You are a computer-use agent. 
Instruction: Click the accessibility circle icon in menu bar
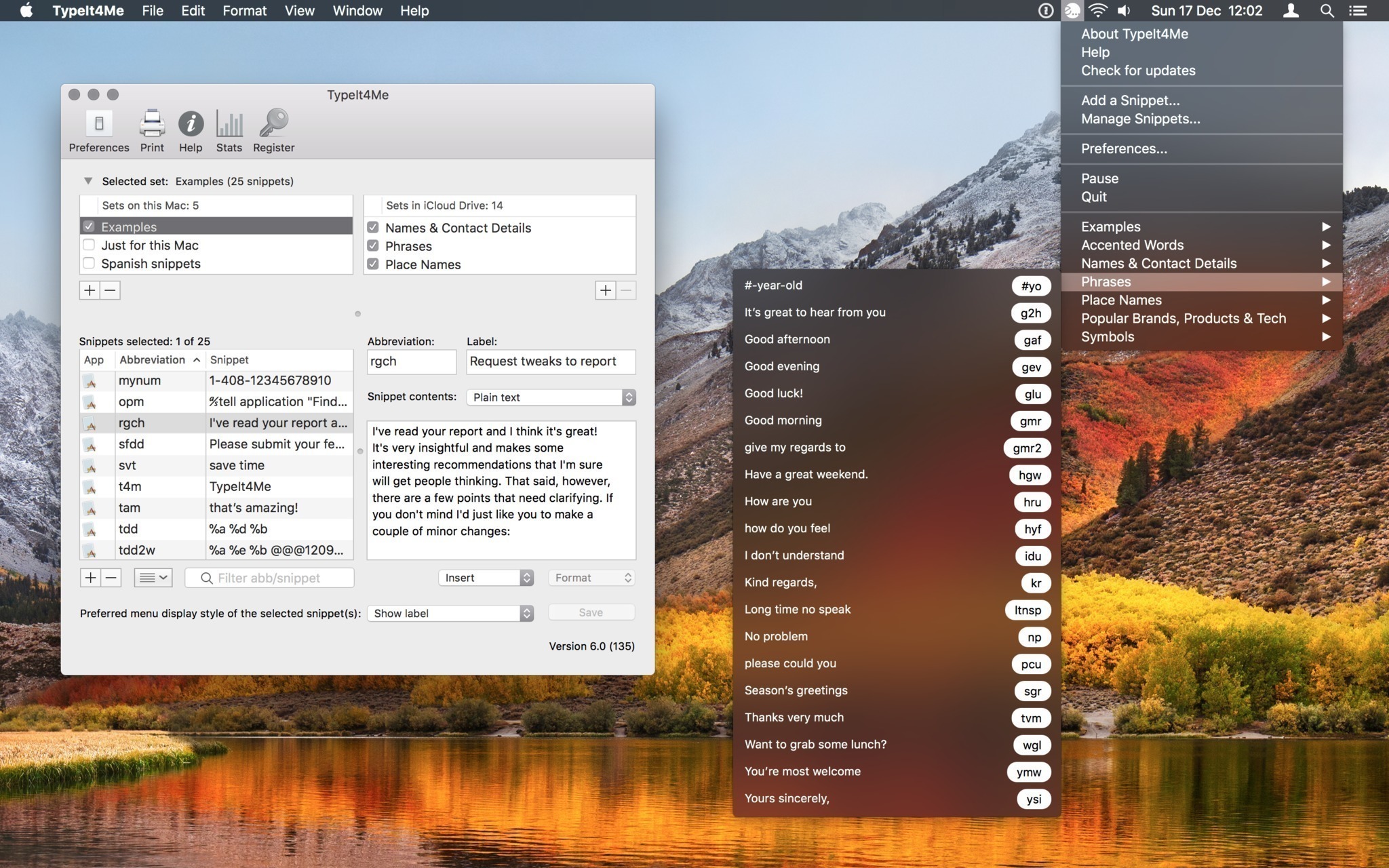click(x=1046, y=10)
